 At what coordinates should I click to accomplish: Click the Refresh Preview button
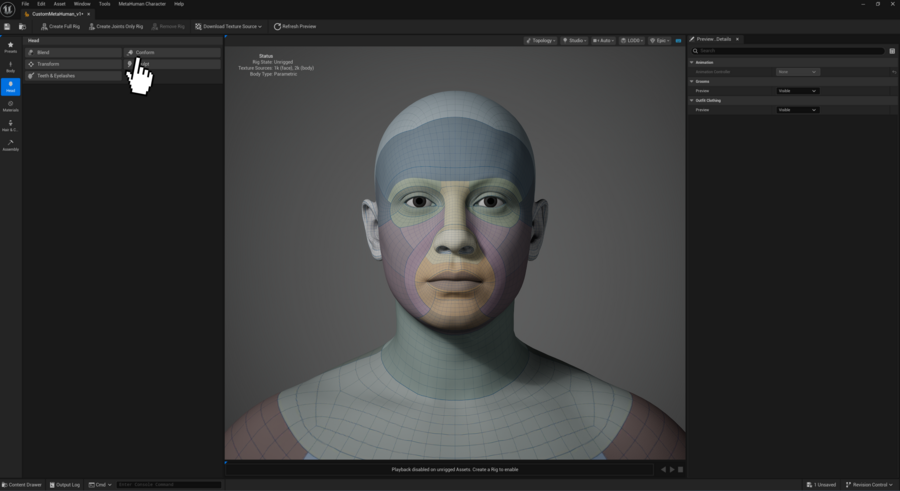pos(295,27)
